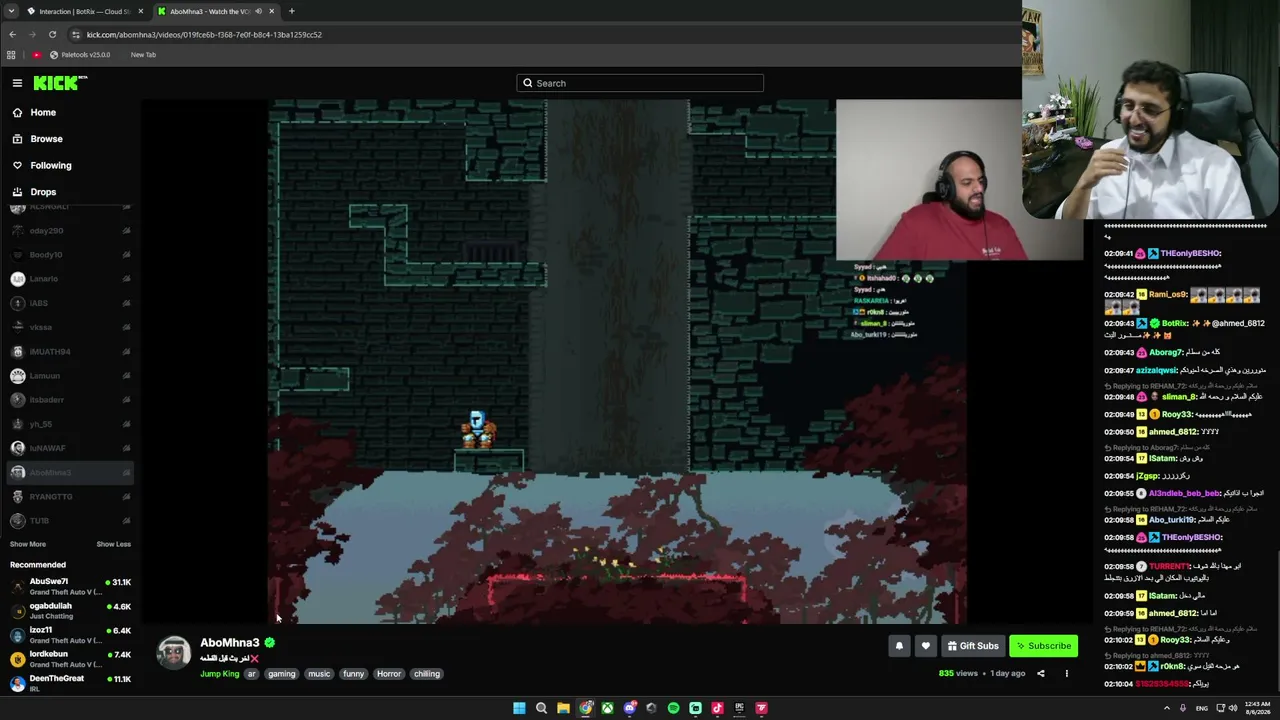
Task: Expand the tab search dropdown
Action: tap(11, 11)
